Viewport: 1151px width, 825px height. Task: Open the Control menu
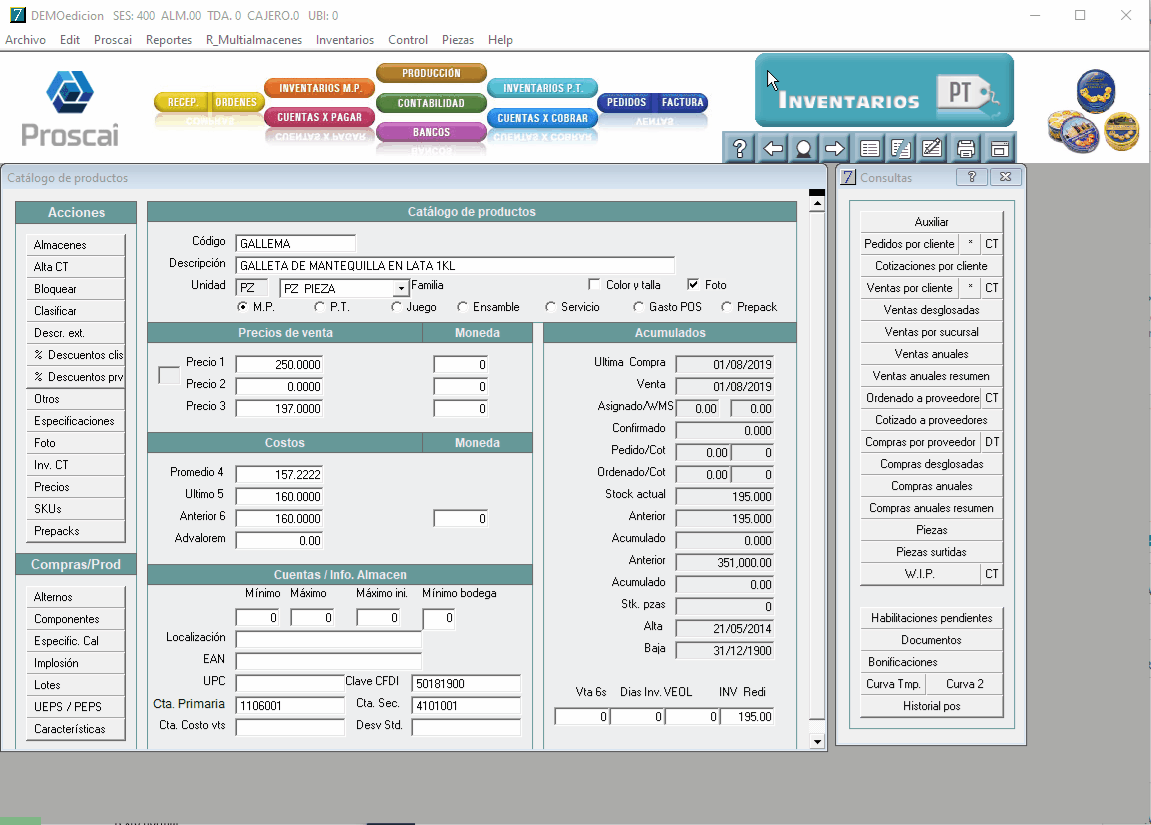pos(408,40)
